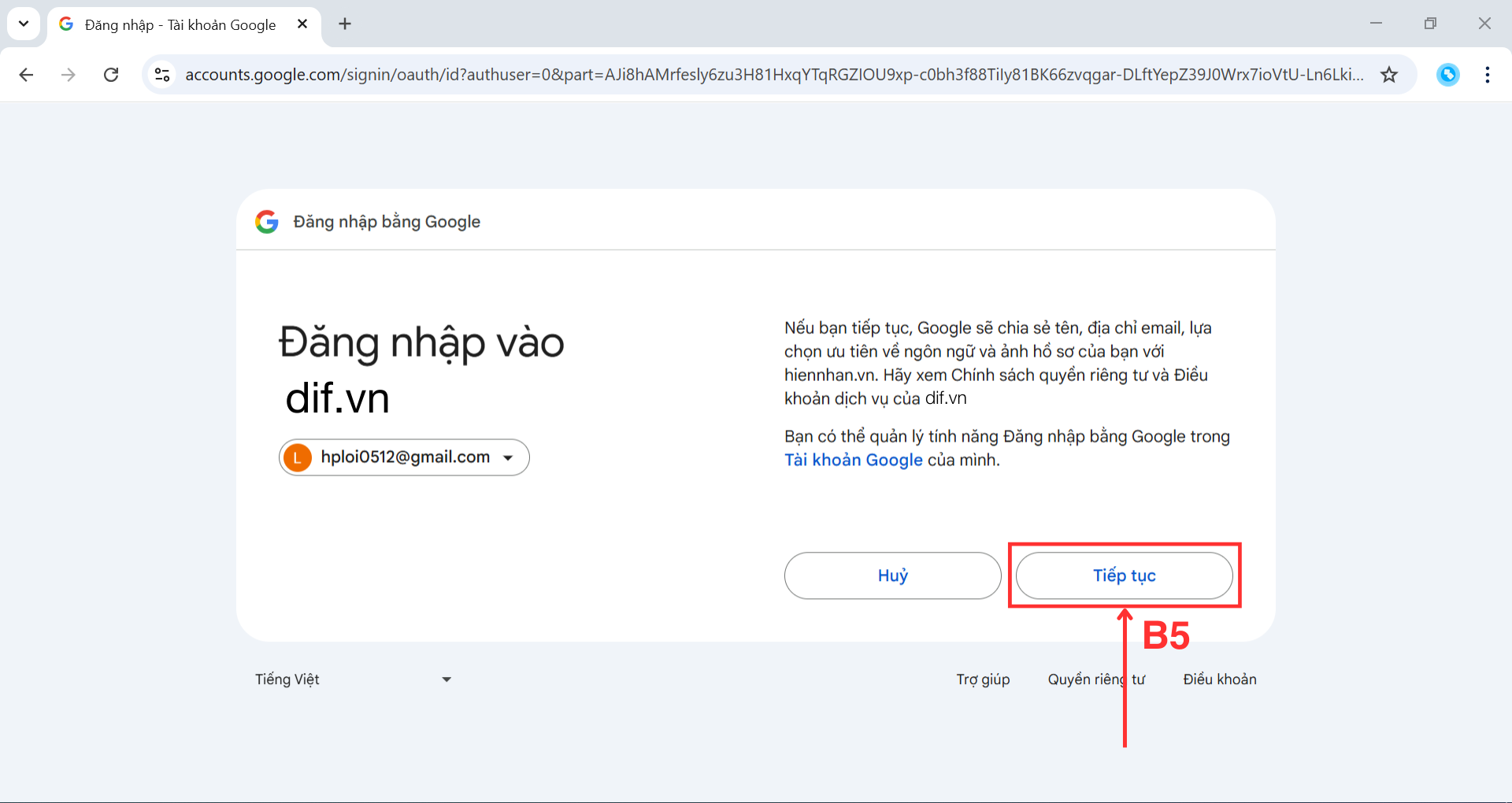Image resolution: width=1512 pixels, height=803 pixels.
Task: Open the Tài khoản Google link
Action: click(854, 461)
